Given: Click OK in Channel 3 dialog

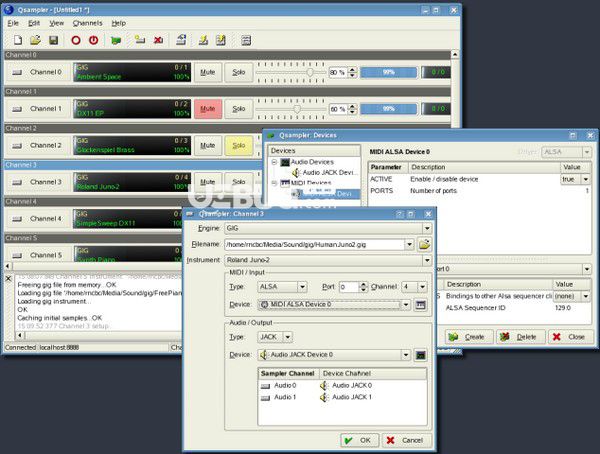Looking at the screenshot, I should point(359,440).
